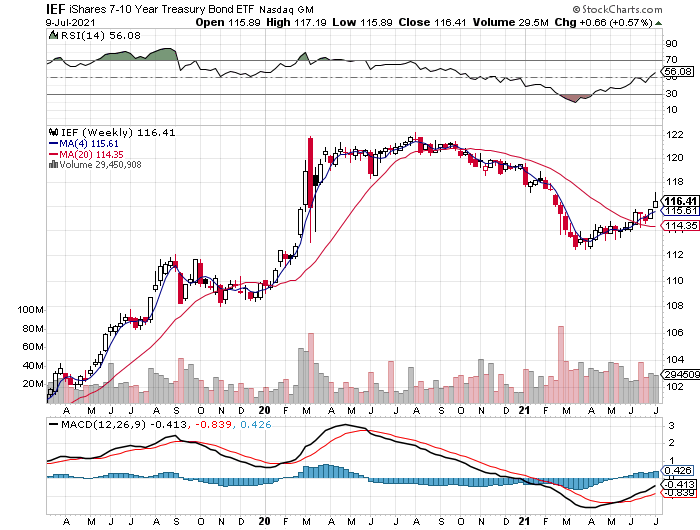The image size is (700, 530).
Task: Click the black -0.413 value in MACD legend
Action: click(x=169, y=425)
